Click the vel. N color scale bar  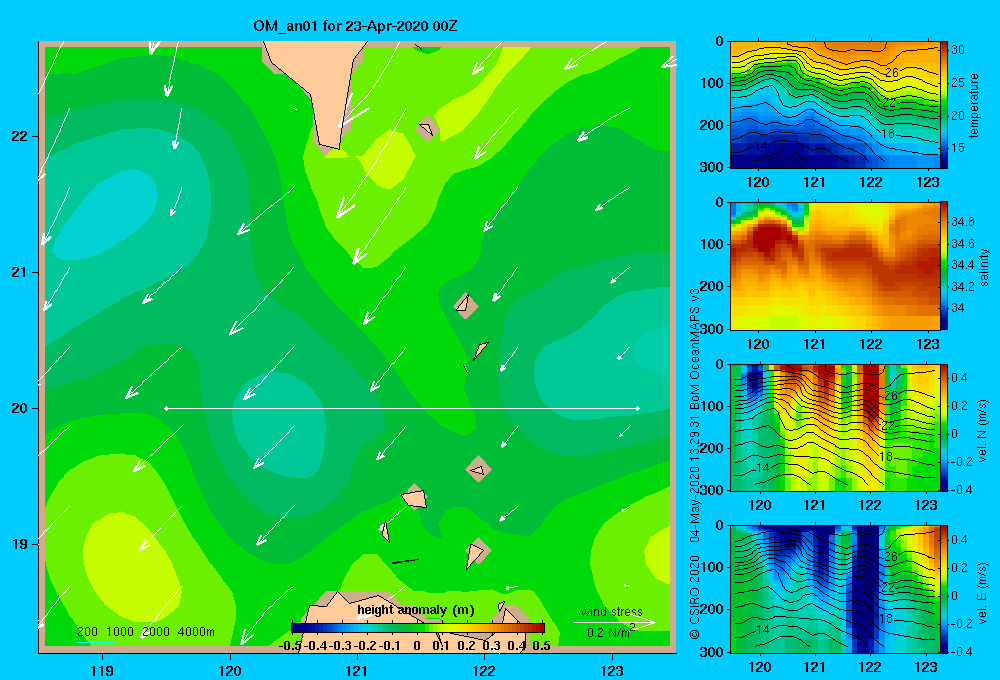tap(944, 427)
